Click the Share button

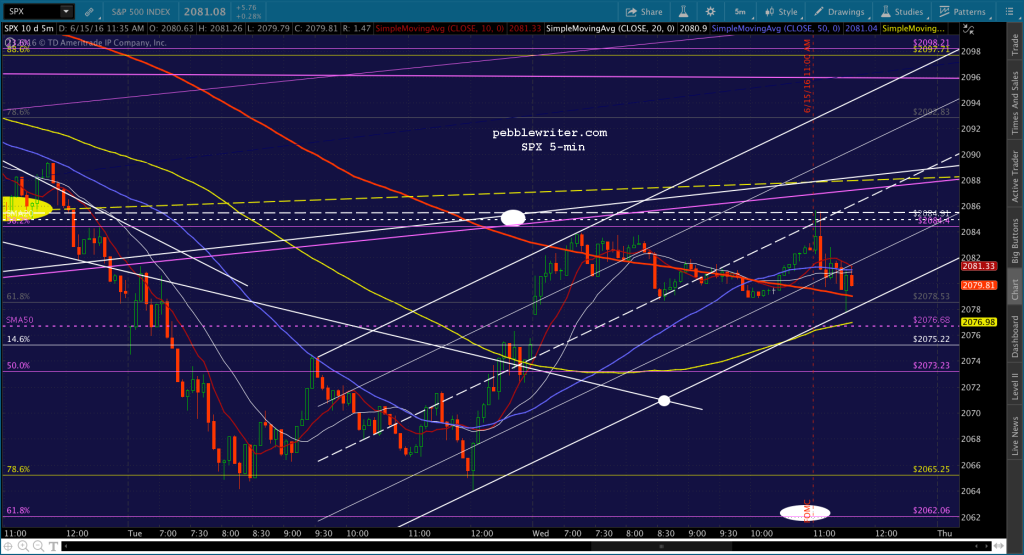pos(644,12)
